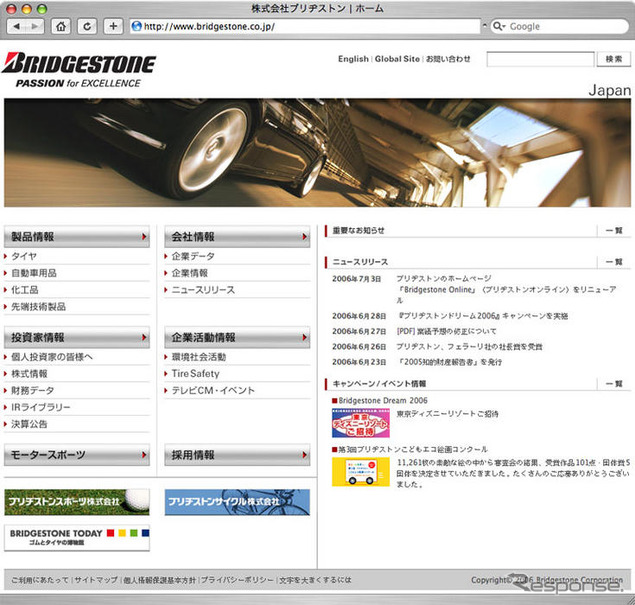The image size is (635, 605).
Task: Open the BRIDGESTONE TODAY banner
Action: 77,538
